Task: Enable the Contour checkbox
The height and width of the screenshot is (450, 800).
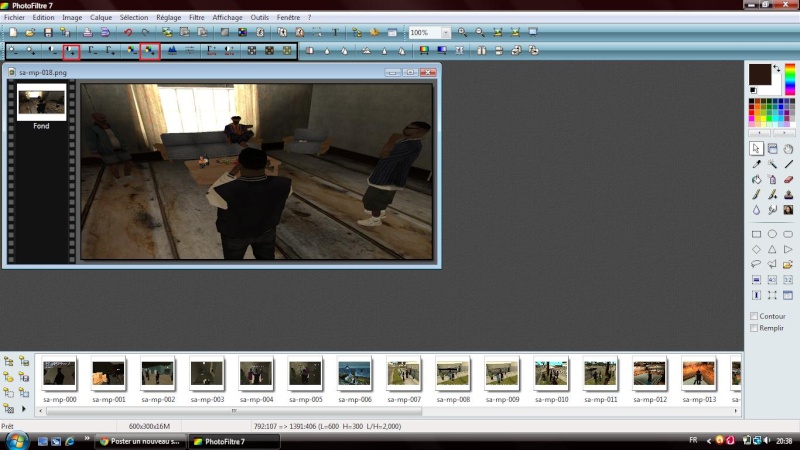Action: 754,316
